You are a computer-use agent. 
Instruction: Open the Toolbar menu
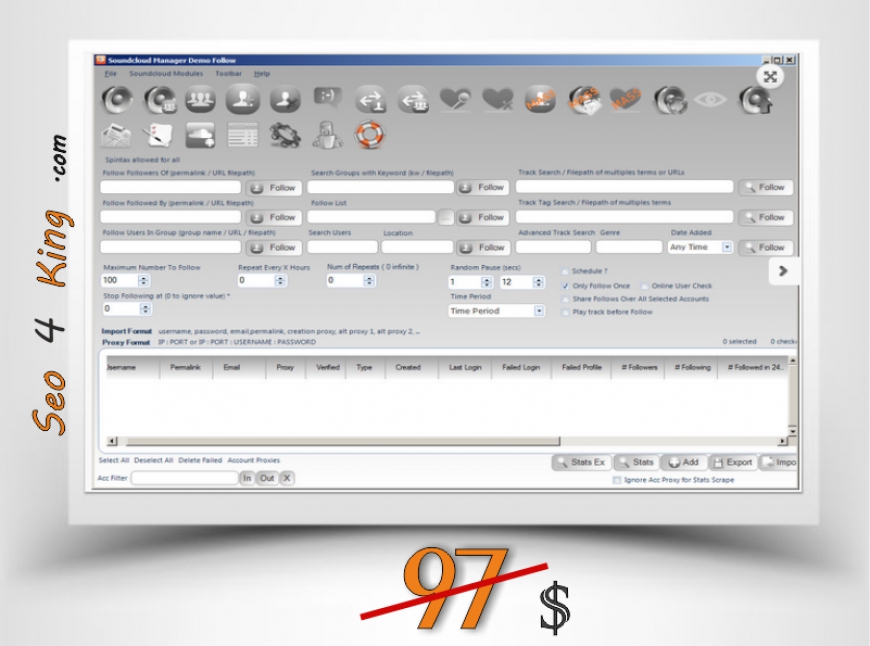coord(229,73)
